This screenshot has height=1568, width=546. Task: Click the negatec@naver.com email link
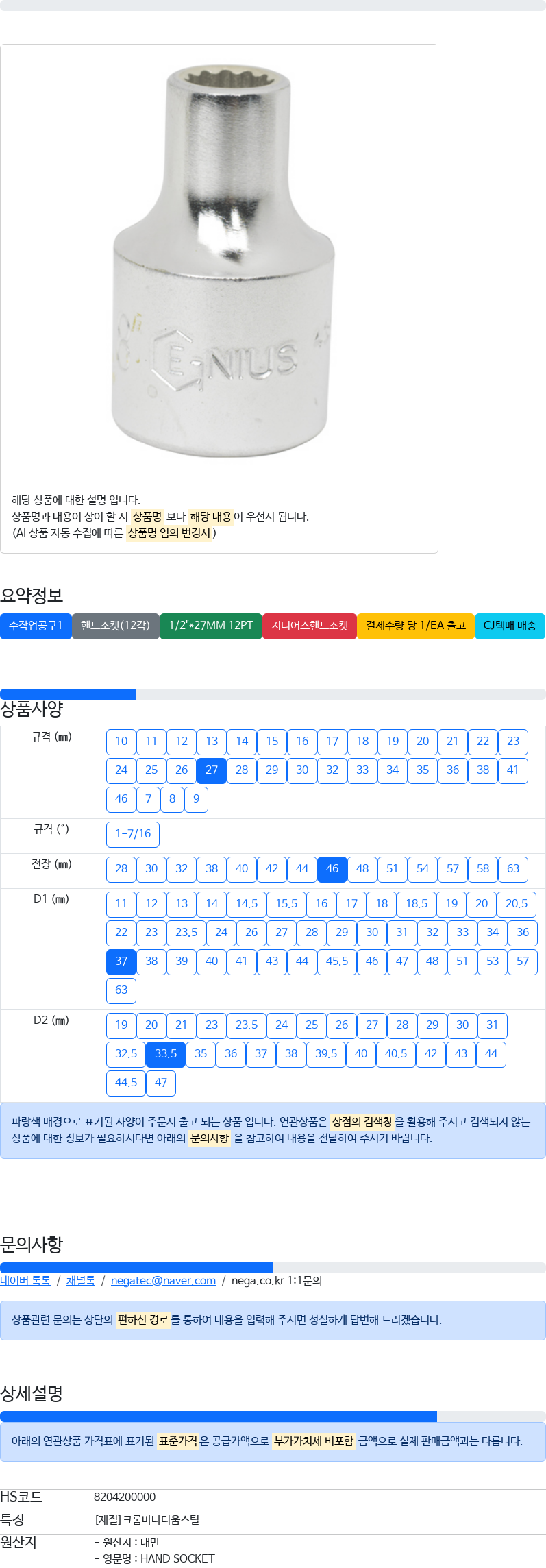(x=163, y=1281)
